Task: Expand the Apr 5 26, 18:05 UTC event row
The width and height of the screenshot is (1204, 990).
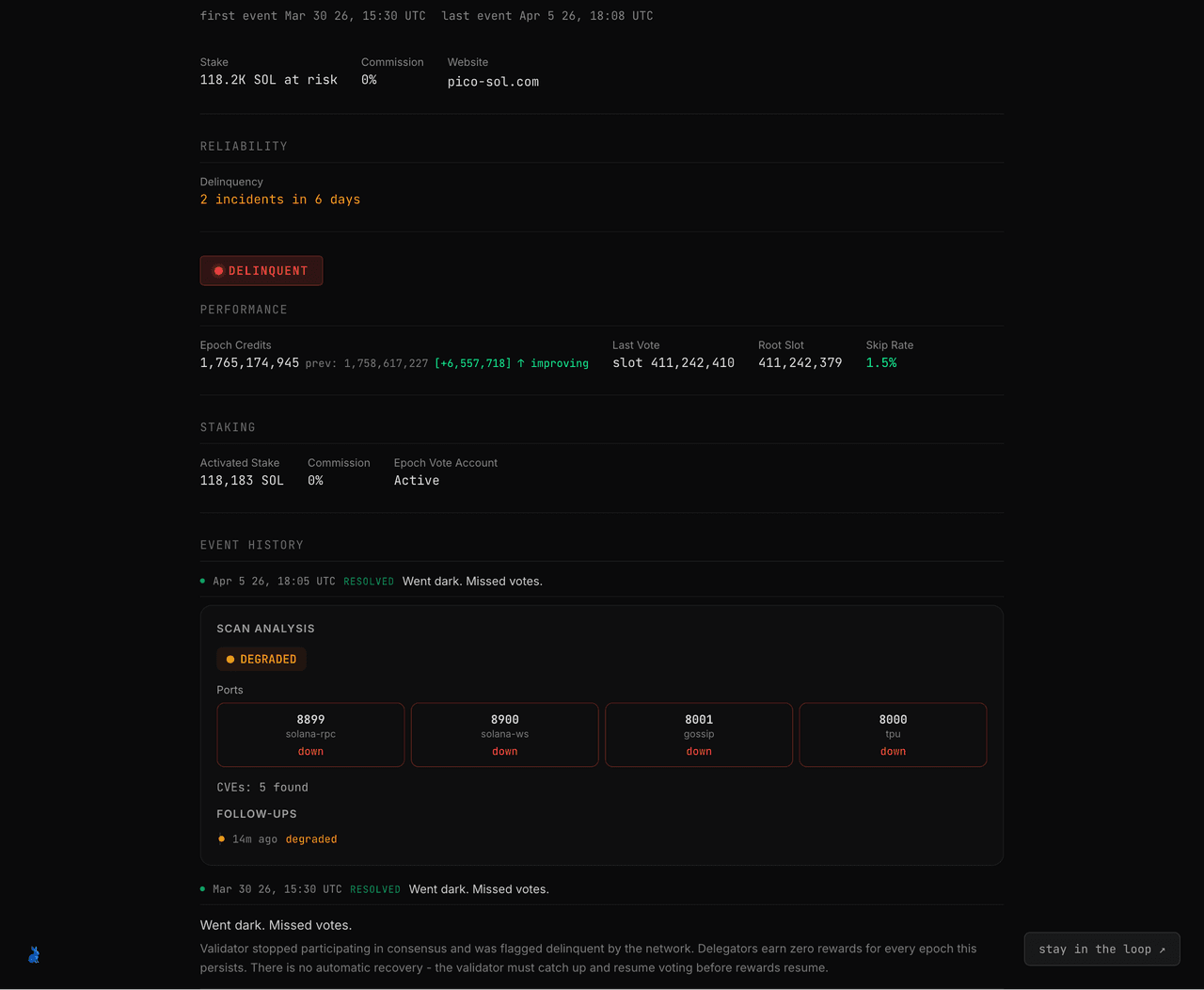Action: pos(602,582)
